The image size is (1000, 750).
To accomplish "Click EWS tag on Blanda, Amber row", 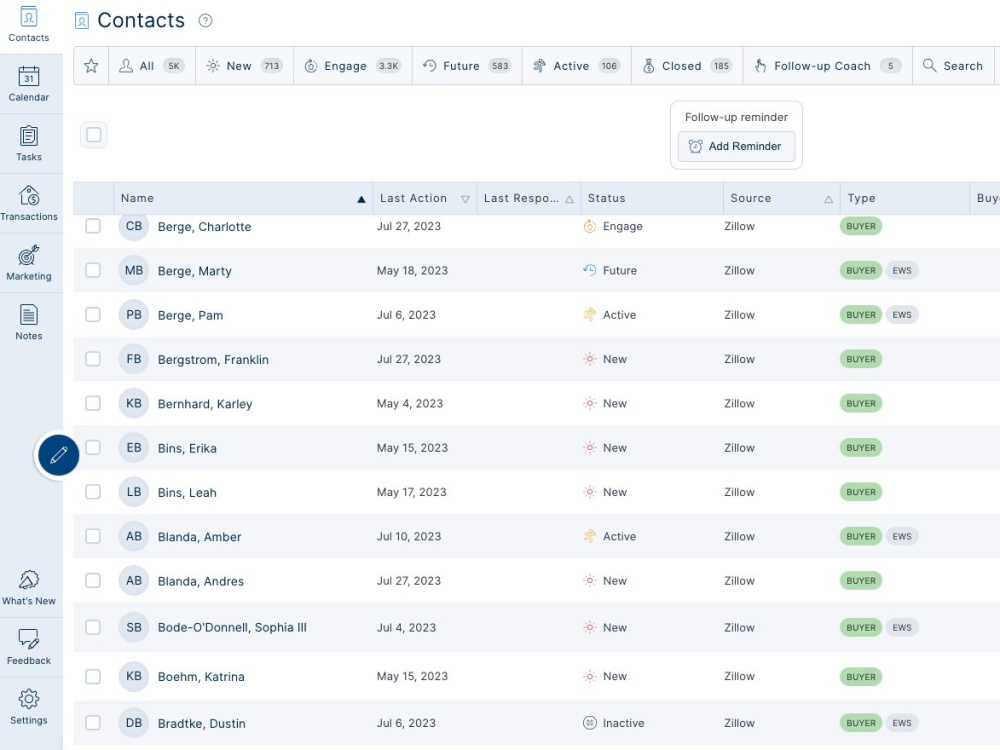I will click(x=902, y=536).
